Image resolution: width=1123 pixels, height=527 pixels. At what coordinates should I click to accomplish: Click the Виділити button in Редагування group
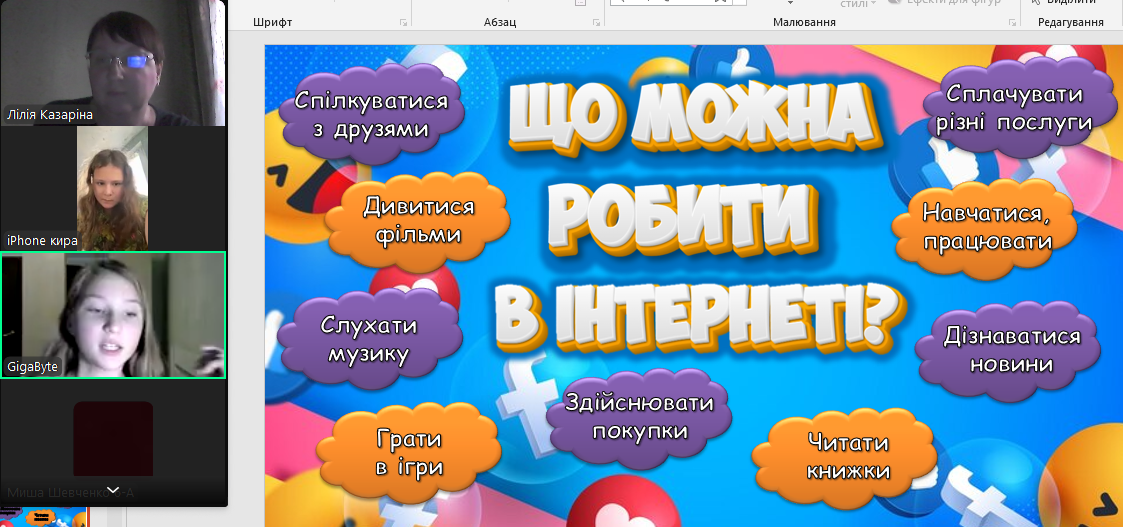[1064, 3]
